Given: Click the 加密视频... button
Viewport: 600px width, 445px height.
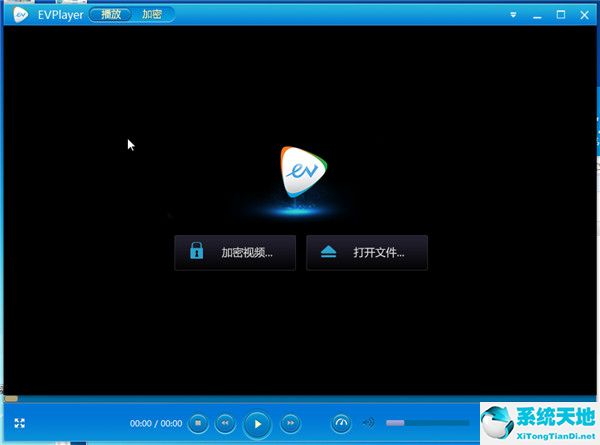Looking at the screenshot, I should tap(235, 253).
